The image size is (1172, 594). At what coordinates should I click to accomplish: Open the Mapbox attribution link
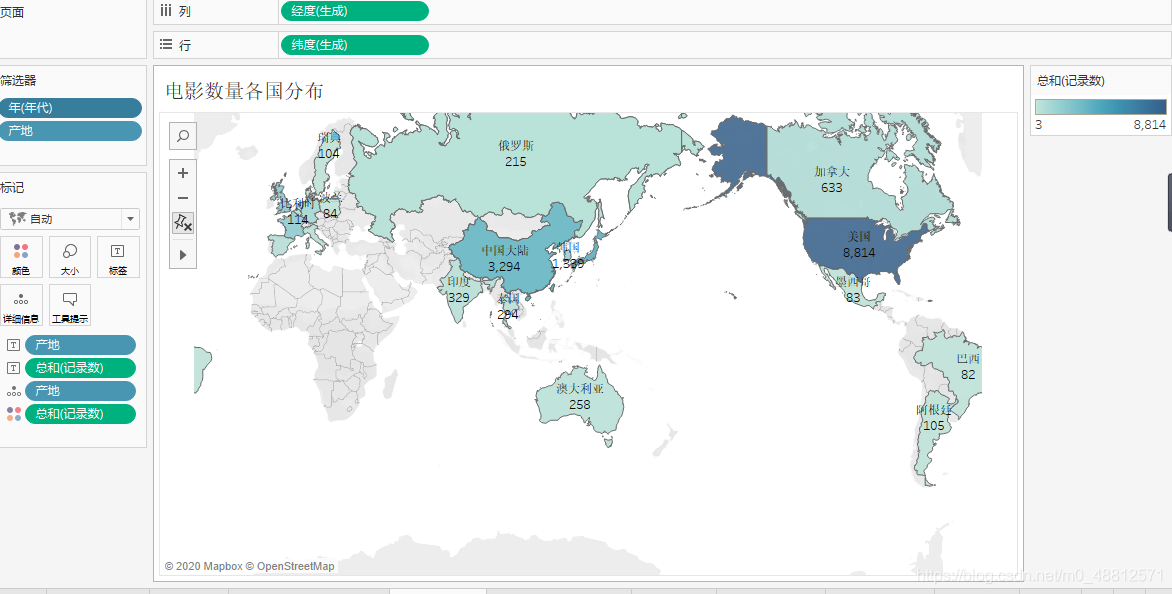204,566
